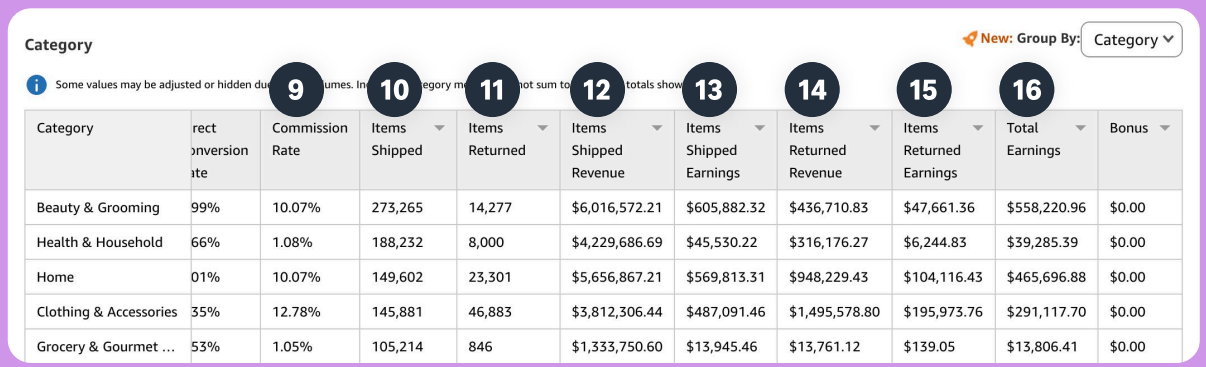The height and width of the screenshot is (367, 1206).
Task: Click the $569,813.31 shipped earnings cell
Action: click(x=725, y=277)
